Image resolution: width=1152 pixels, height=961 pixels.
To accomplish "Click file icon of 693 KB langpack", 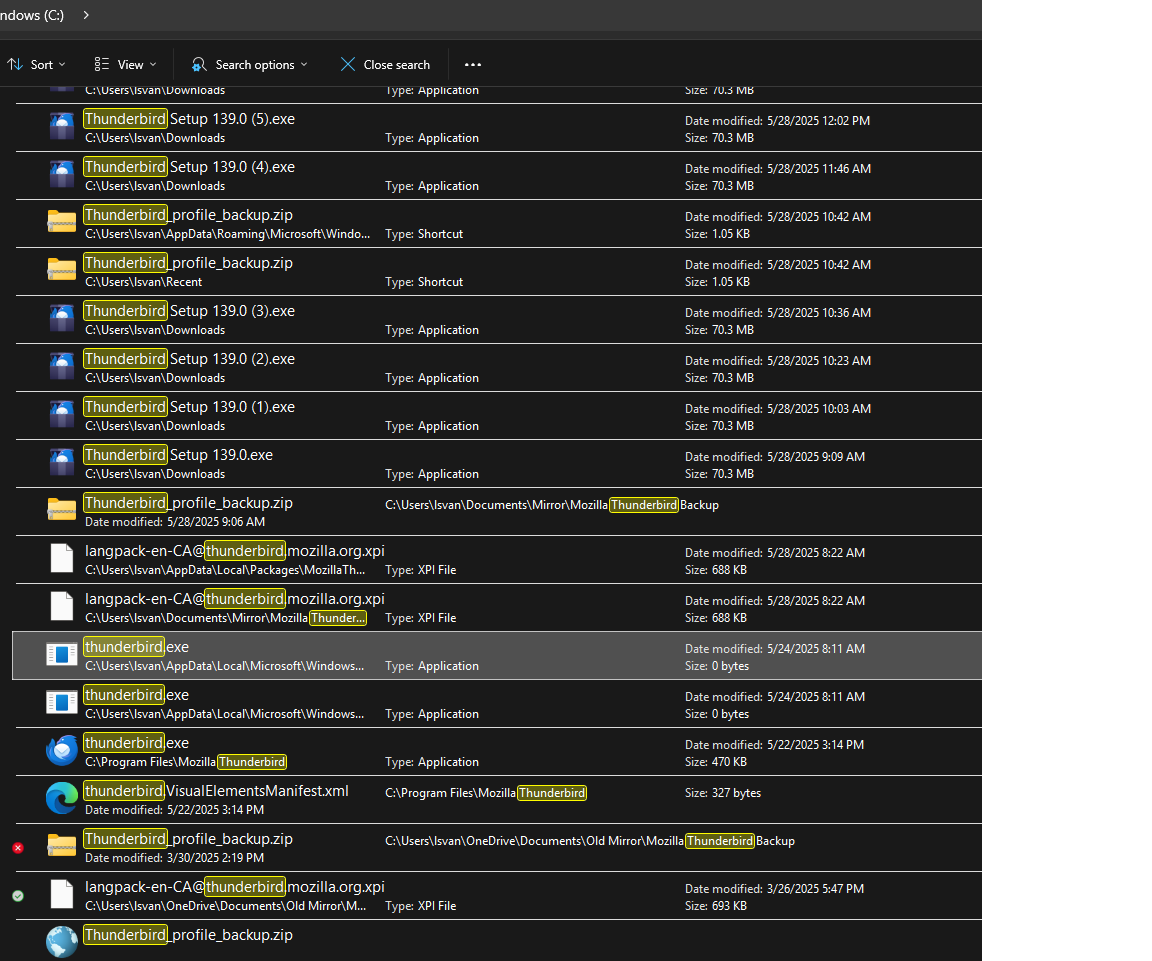I will pos(62,894).
